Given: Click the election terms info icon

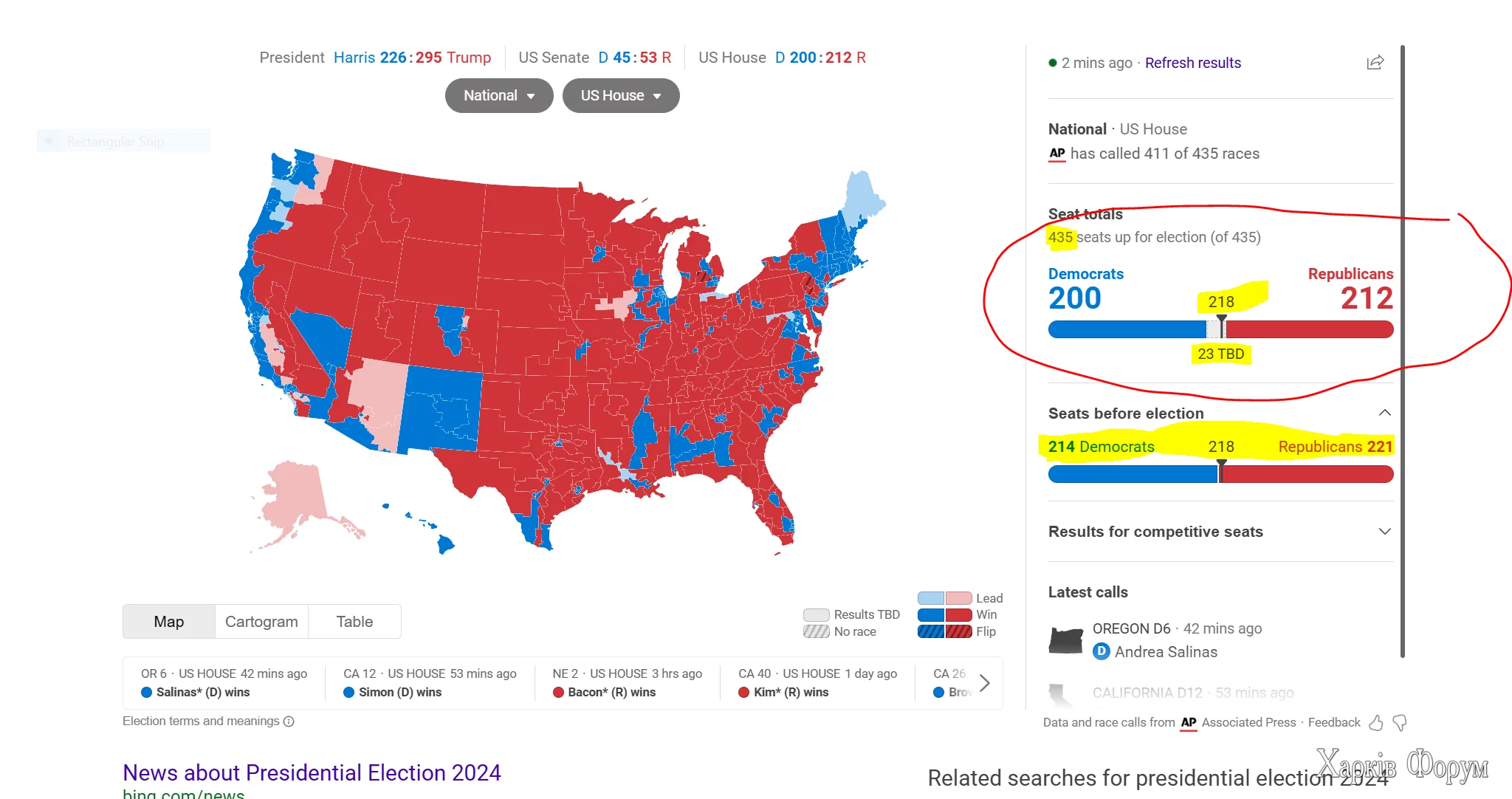Looking at the screenshot, I should [x=289, y=721].
